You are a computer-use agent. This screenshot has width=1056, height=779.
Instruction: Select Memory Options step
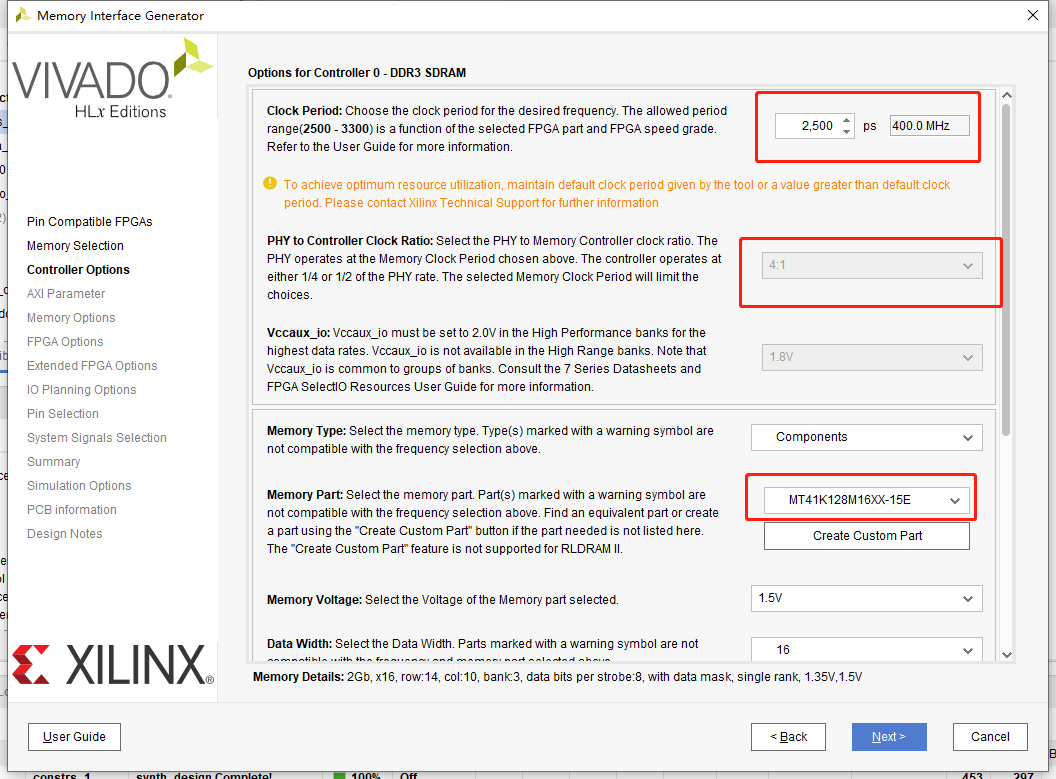click(x=71, y=318)
